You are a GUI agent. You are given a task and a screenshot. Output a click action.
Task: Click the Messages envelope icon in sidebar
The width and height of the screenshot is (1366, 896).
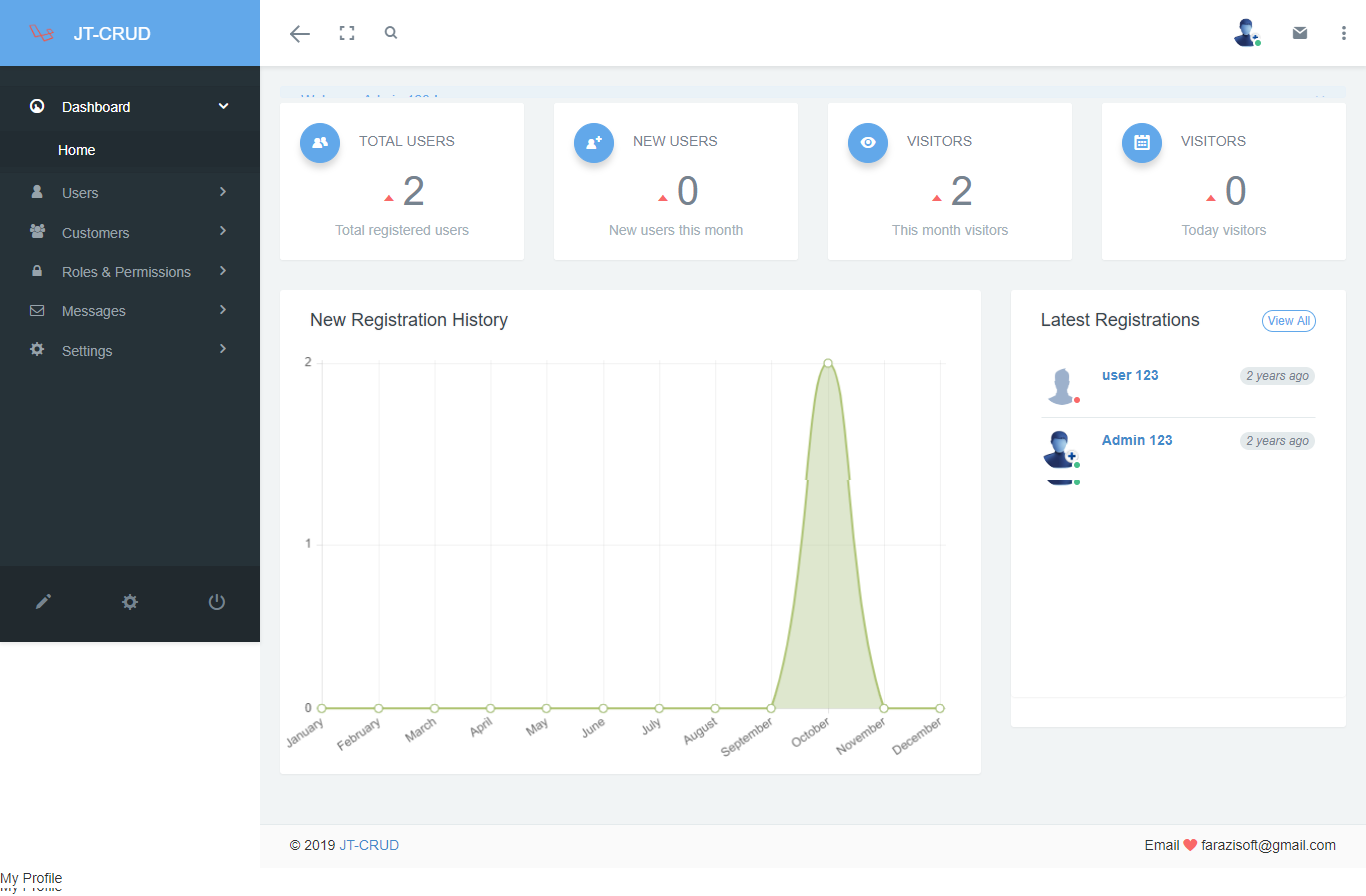point(37,310)
